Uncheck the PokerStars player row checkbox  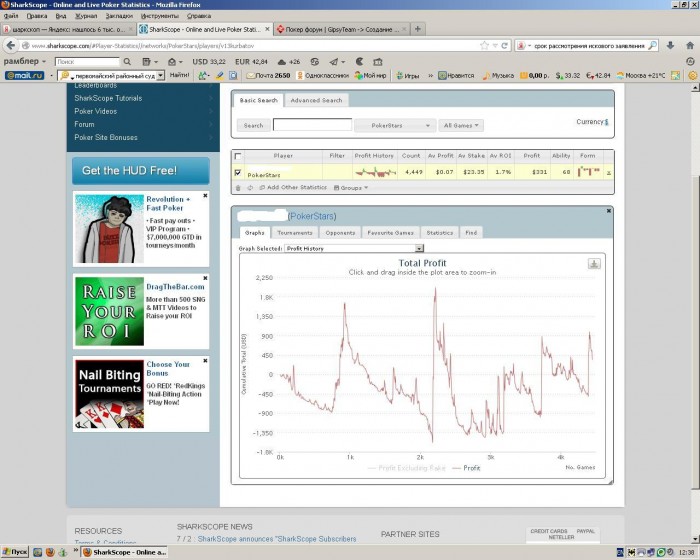238,172
